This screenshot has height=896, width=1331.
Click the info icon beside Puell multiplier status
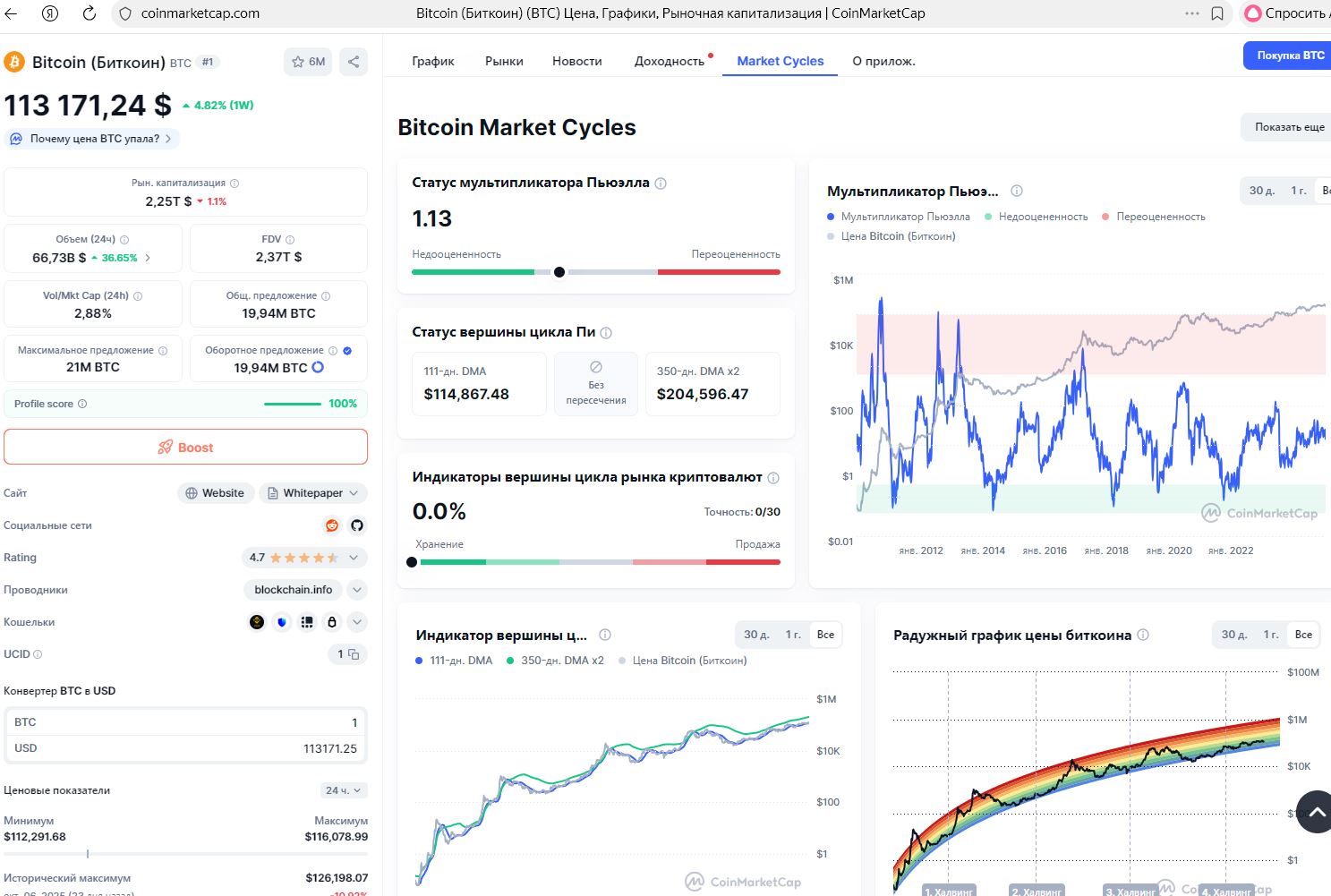(x=661, y=183)
